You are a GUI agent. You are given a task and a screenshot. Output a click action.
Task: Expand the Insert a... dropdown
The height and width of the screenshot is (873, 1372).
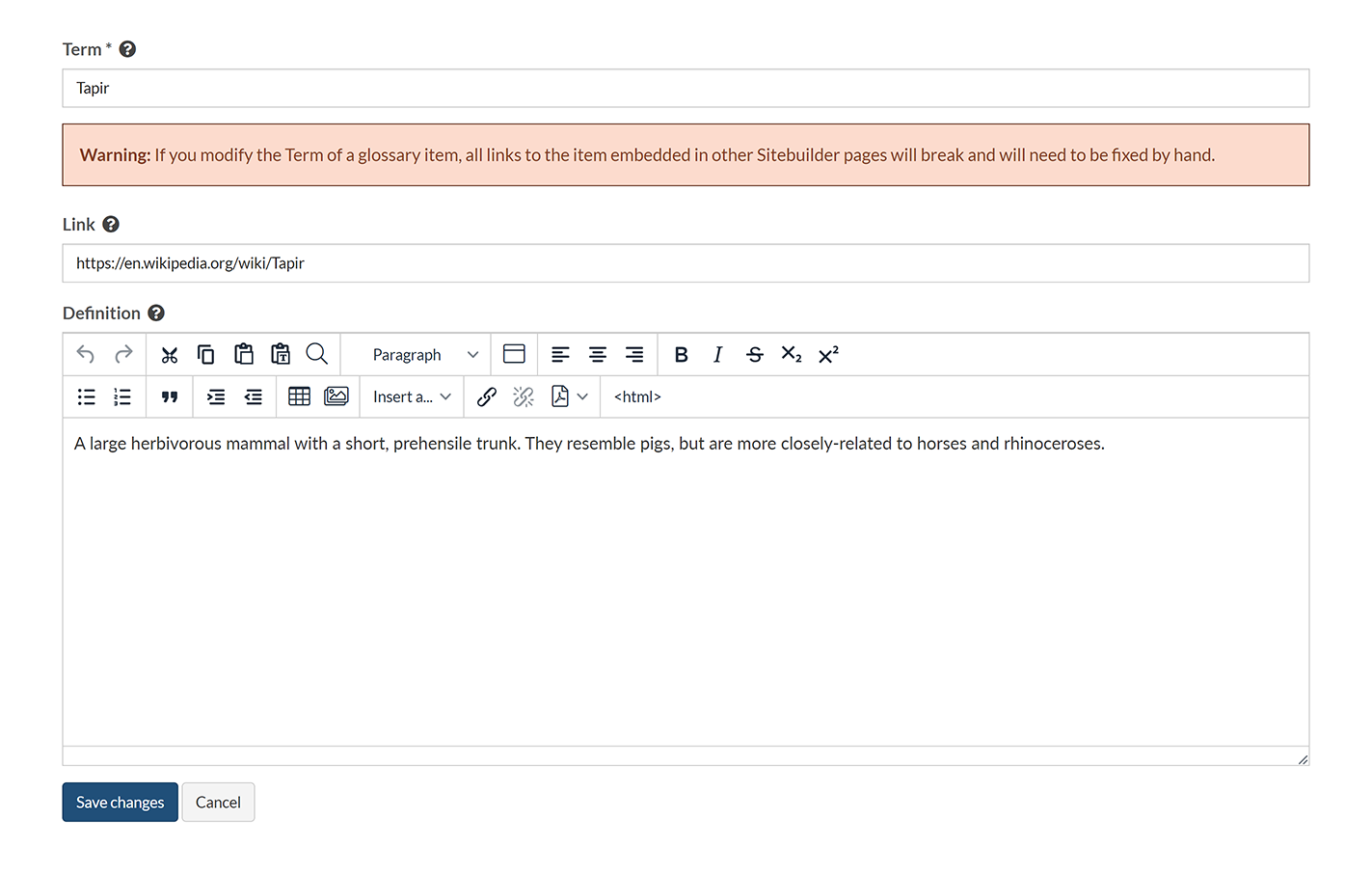point(412,397)
